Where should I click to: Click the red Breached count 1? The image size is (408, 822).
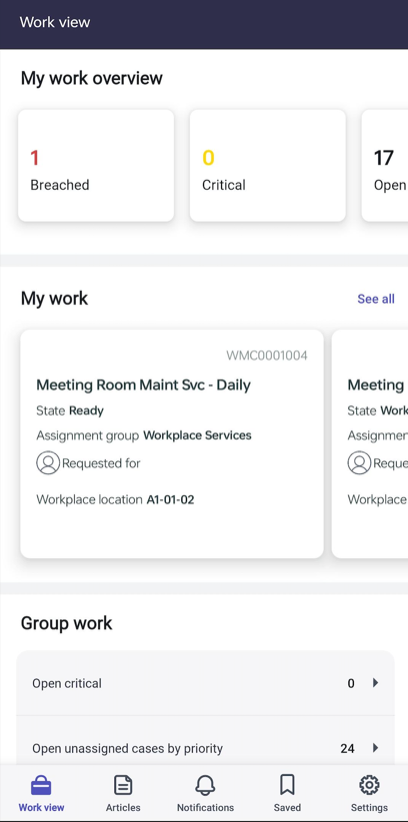tap(35, 158)
